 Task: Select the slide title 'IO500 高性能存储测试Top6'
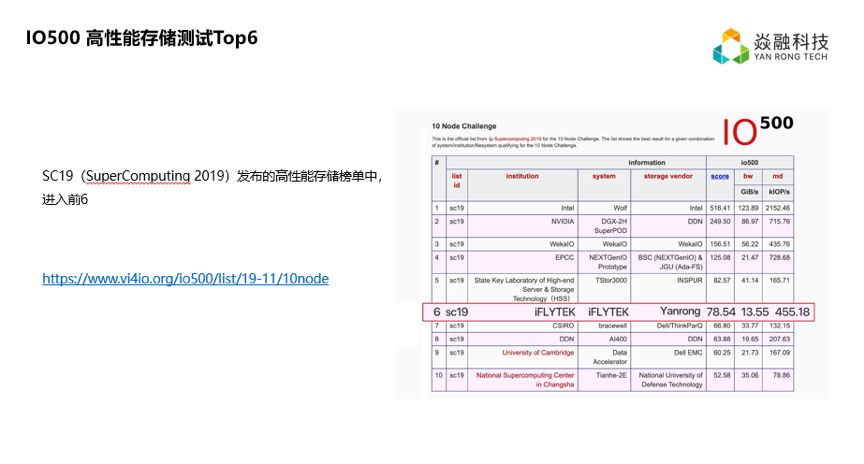(142, 38)
